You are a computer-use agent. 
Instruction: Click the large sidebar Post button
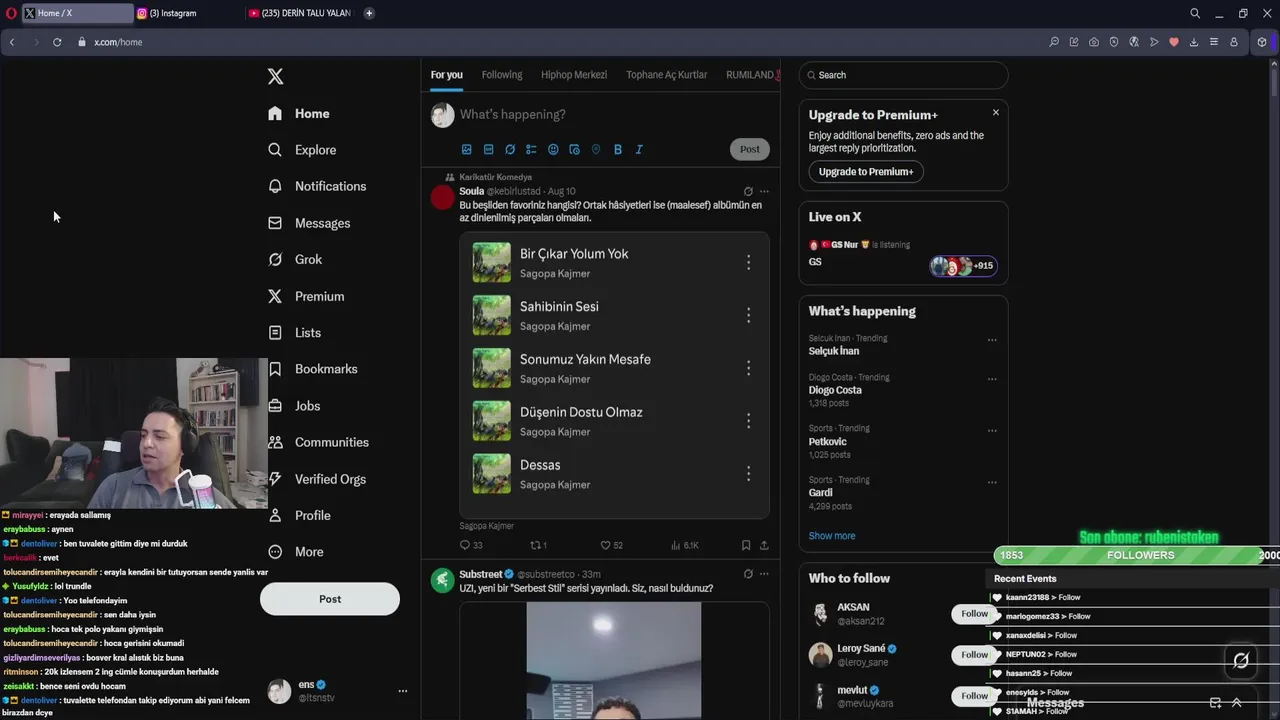coord(330,599)
